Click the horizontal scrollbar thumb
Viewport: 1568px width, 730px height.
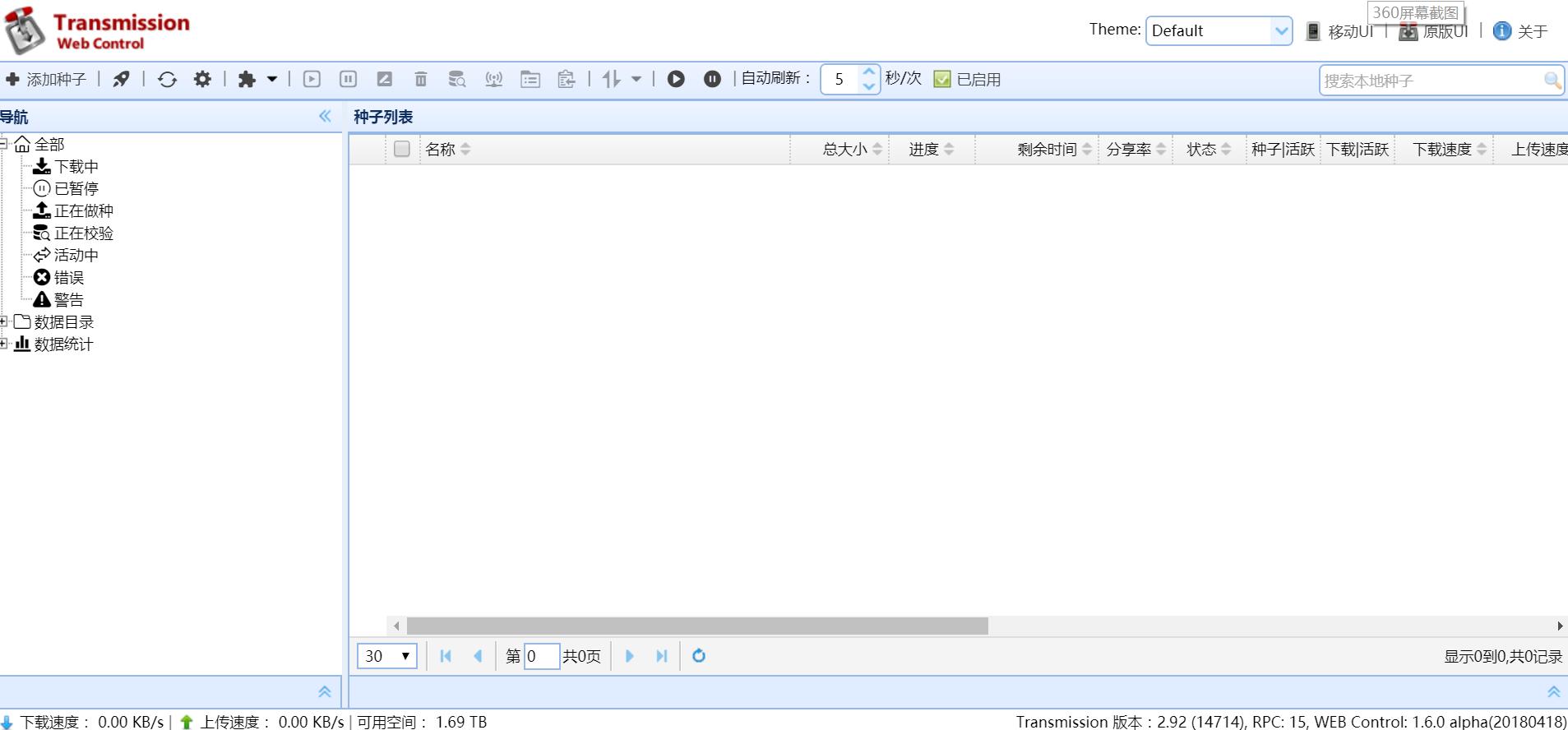tap(697, 626)
